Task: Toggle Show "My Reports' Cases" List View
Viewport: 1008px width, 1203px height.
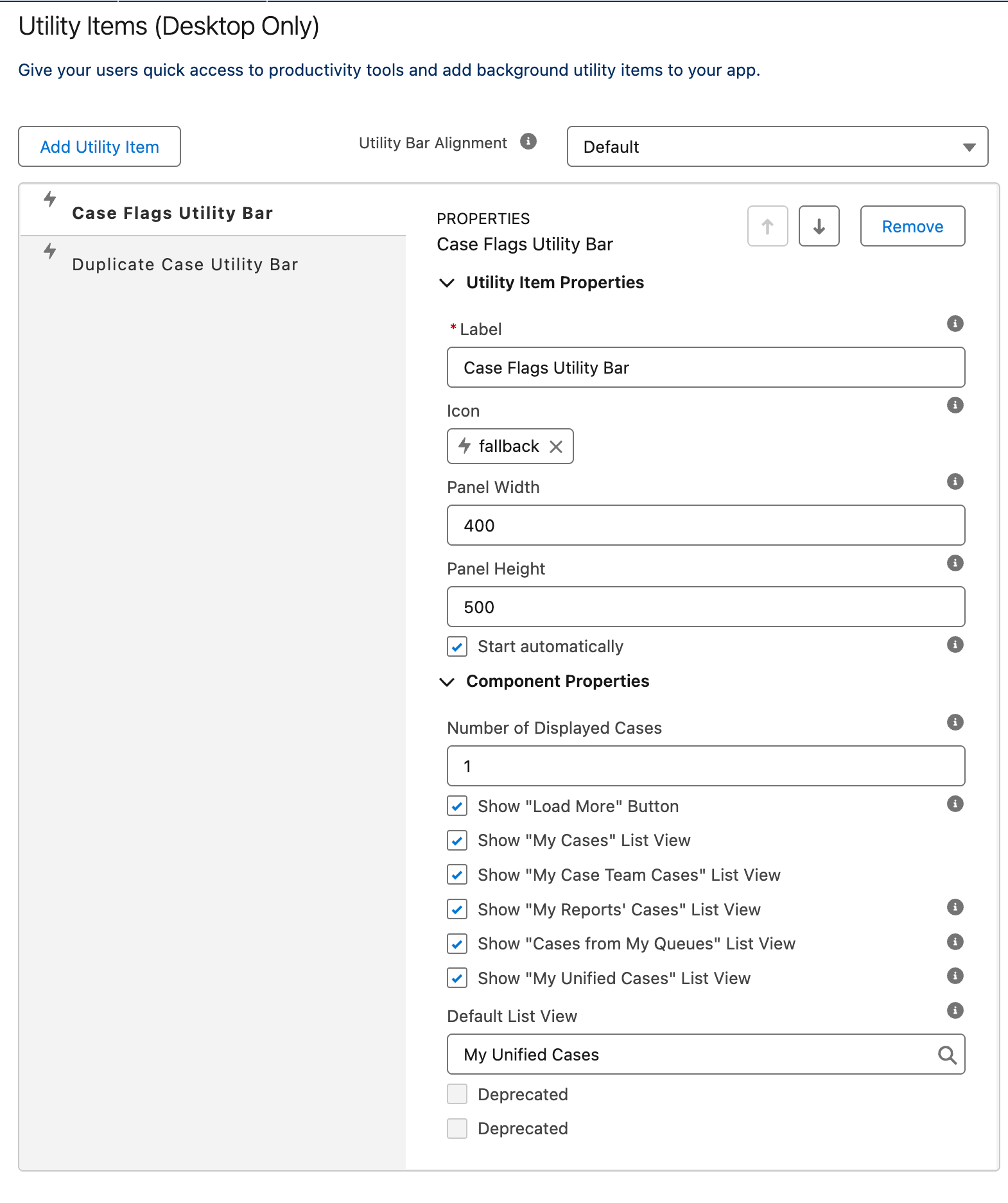Action: (457, 910)
